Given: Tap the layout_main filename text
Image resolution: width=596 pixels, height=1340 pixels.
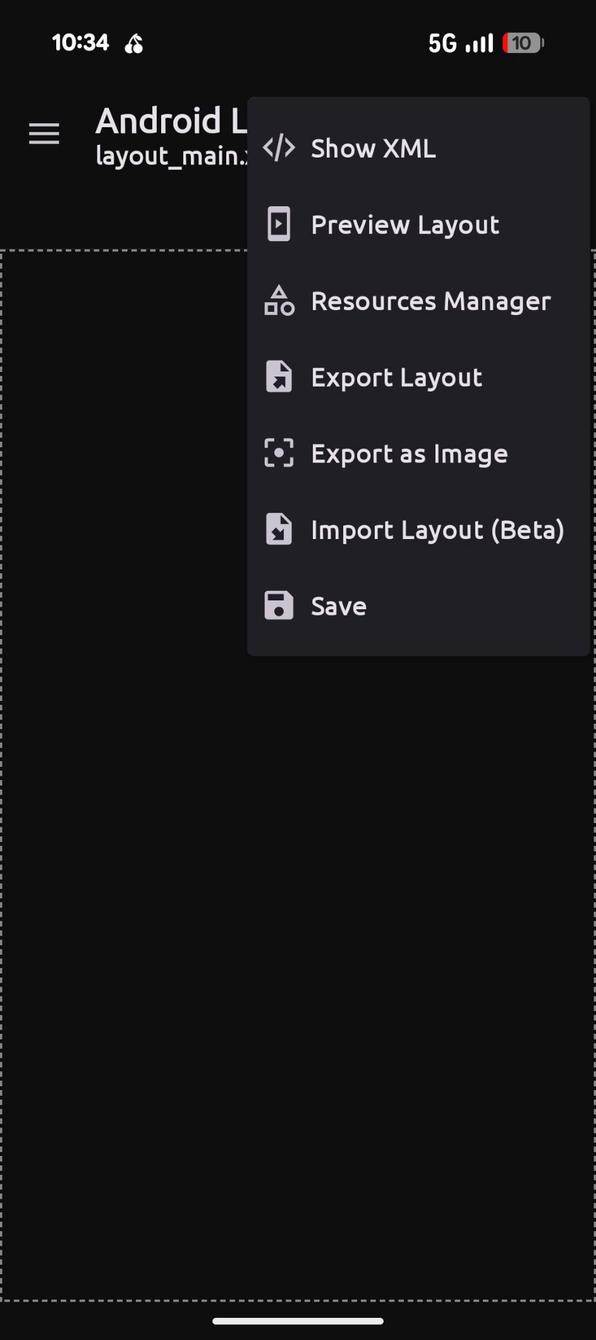Looking at the screenshot, I should click(160, 156).
